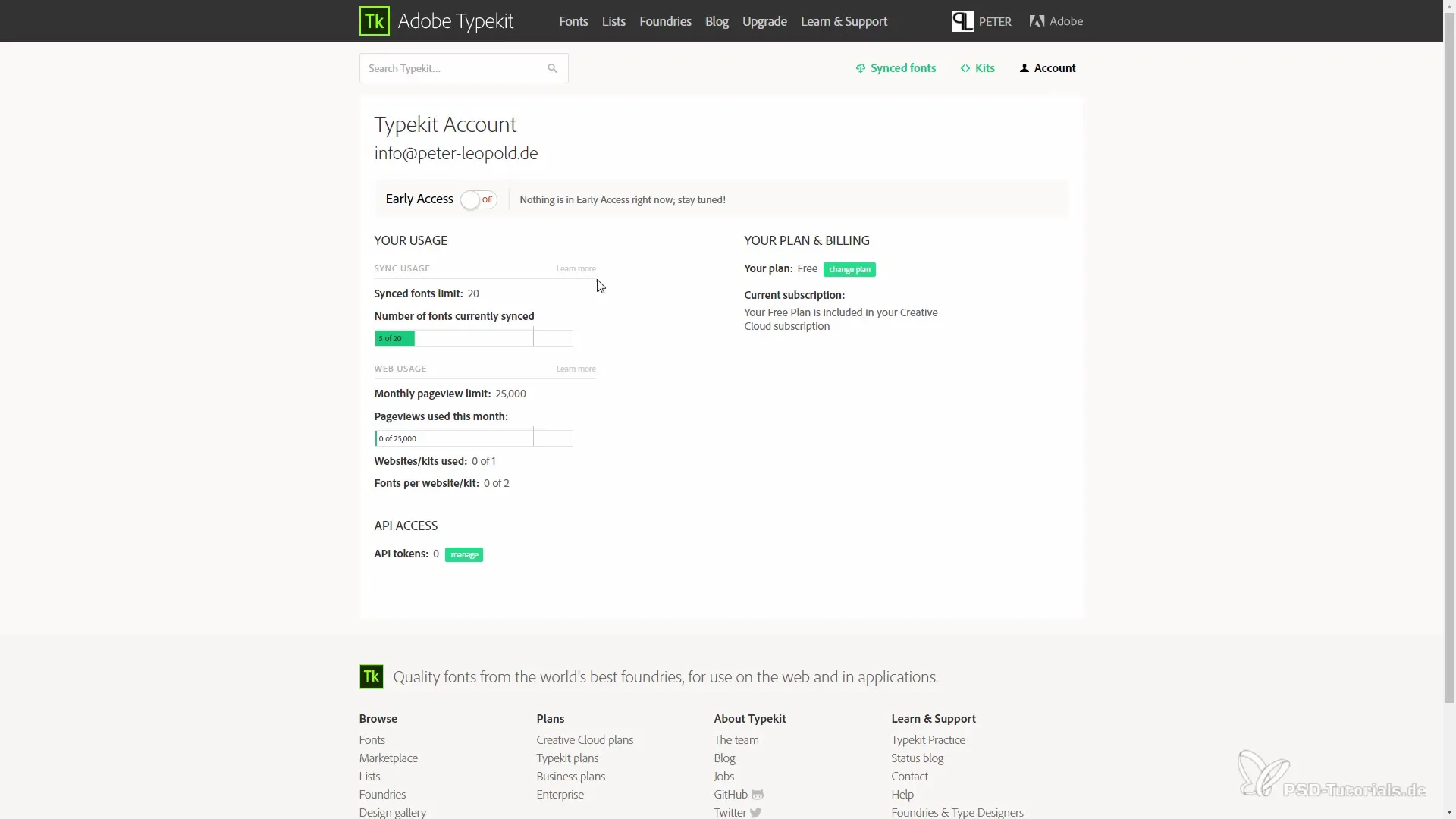Click Learn more next to Sync Usage

pos(576,268)
